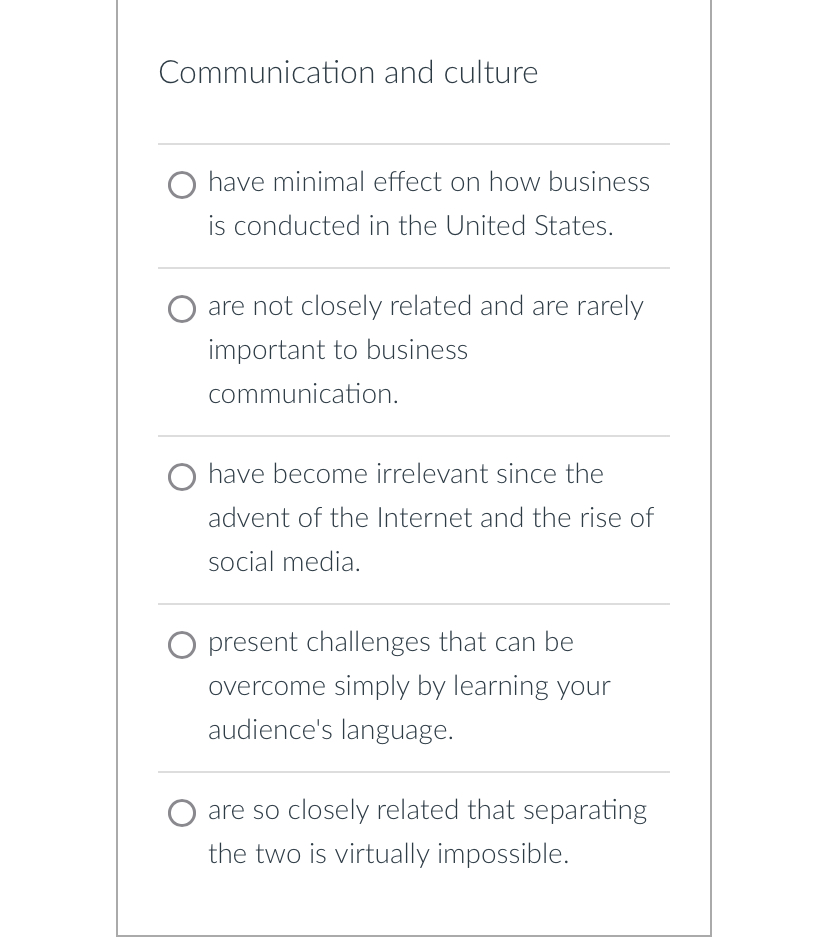The height and width of the screenshot is (939, 828).
Task: Click the second answer's radio circle
Action: (x=181, y=309)
